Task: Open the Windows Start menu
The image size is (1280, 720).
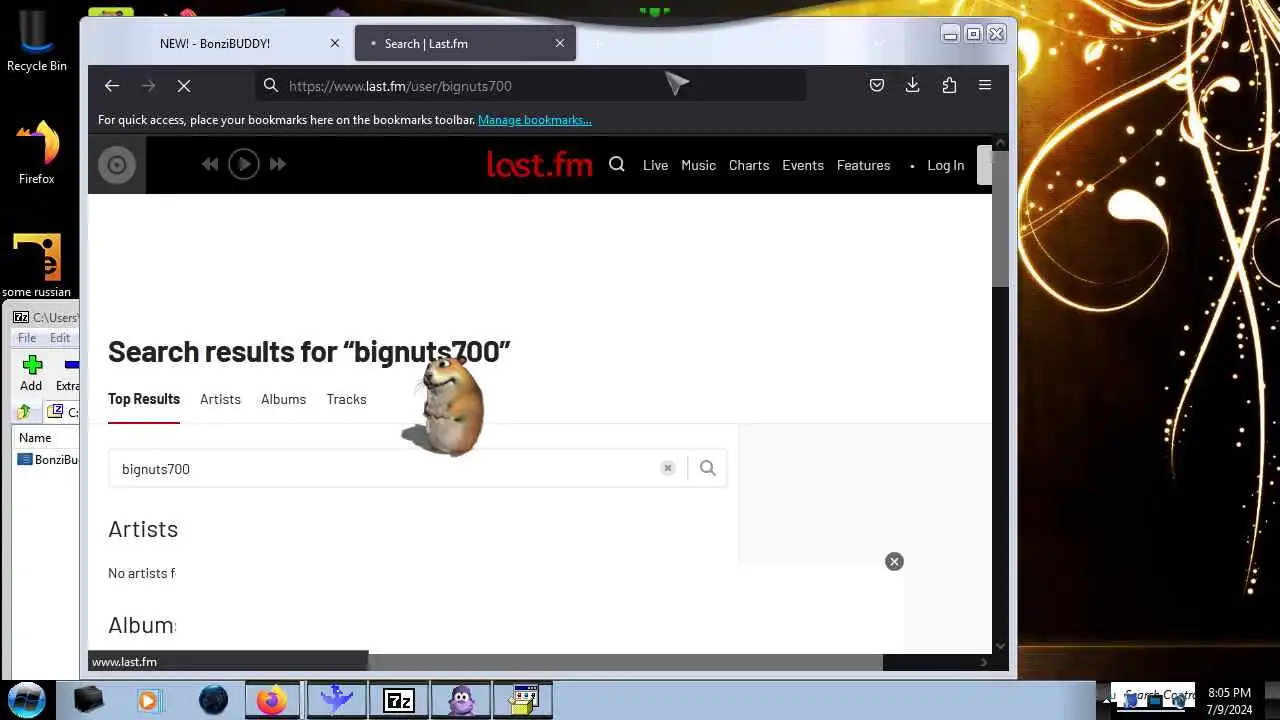Action: coord(27,699)
